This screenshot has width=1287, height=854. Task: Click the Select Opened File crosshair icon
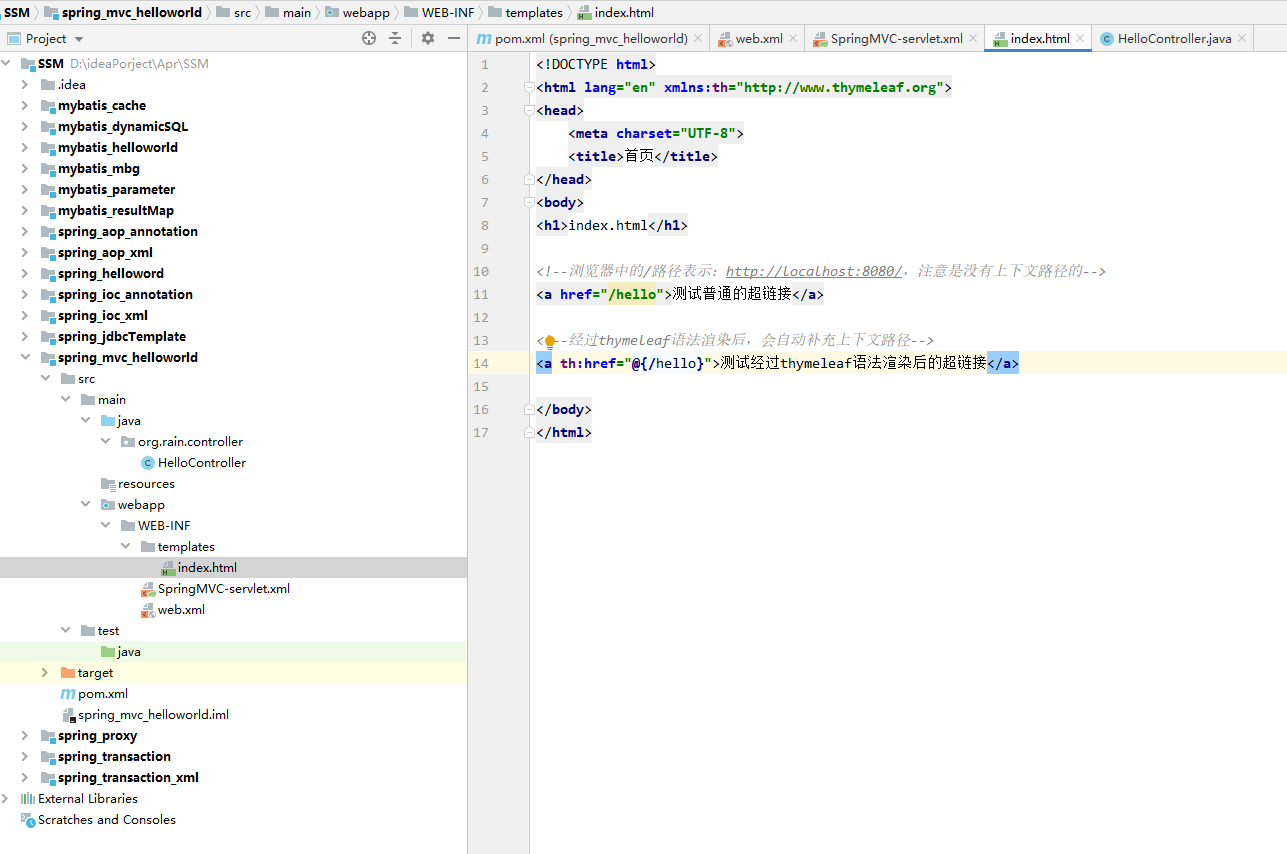click(369, 38)
